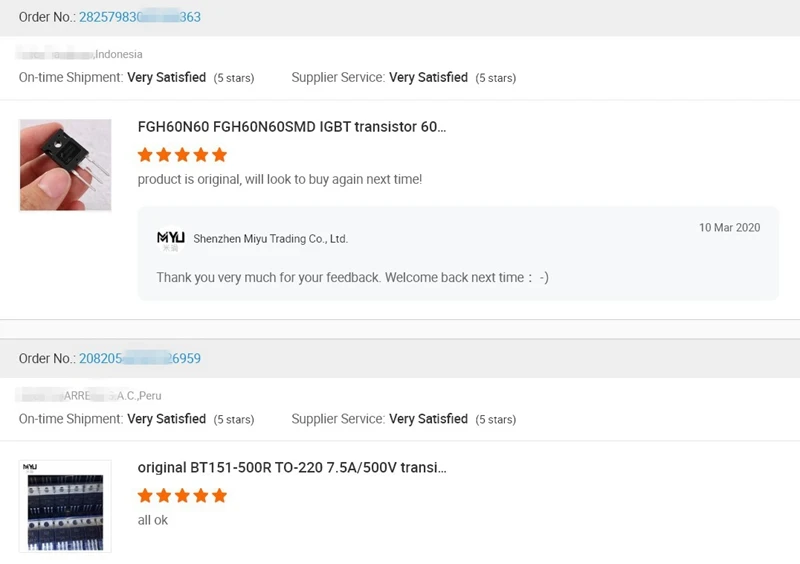
Task: Open order number ending in 6959
Action: pyautogui.click(x=140, y=358)
